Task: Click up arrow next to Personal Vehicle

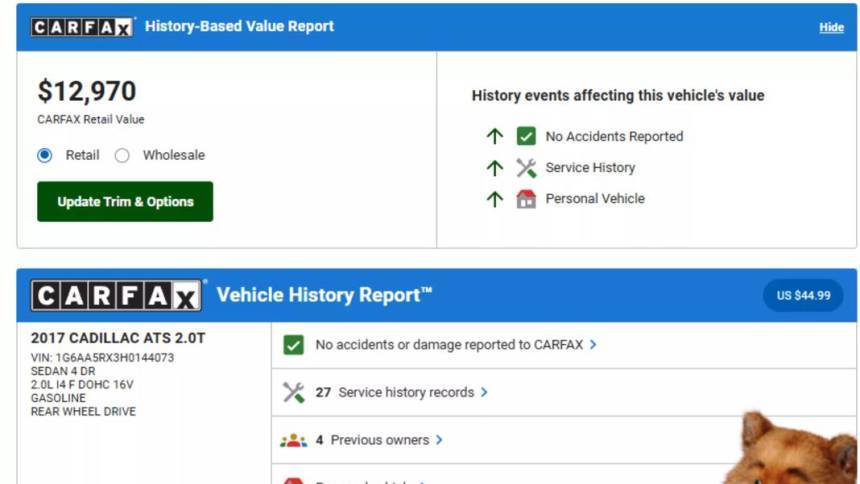Action: [495, 199]
